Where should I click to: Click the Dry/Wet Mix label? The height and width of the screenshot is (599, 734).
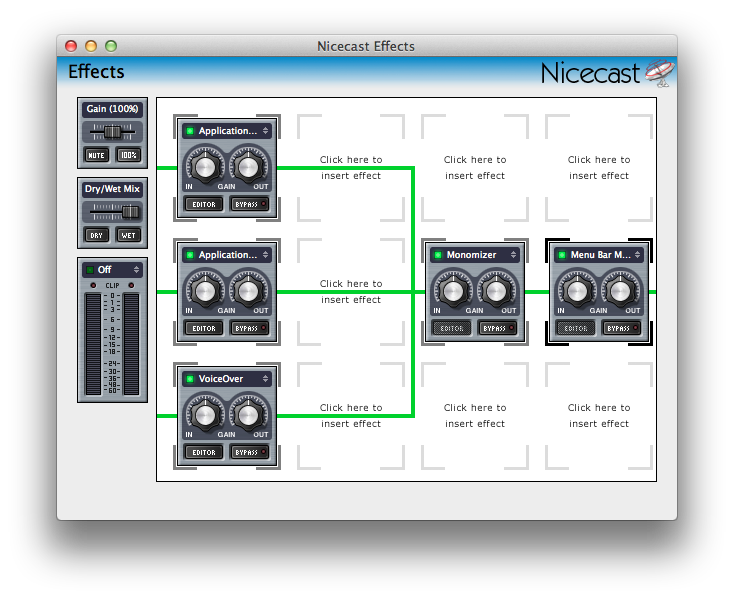tap(112, 189)
